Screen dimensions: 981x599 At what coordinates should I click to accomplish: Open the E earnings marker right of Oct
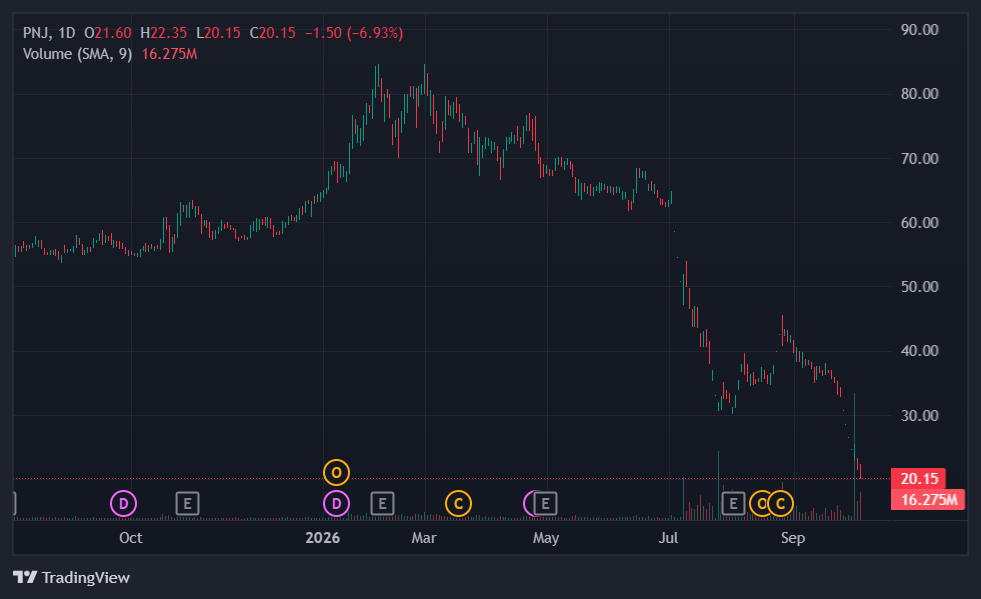pyautogui.click(x=187, y=503)
